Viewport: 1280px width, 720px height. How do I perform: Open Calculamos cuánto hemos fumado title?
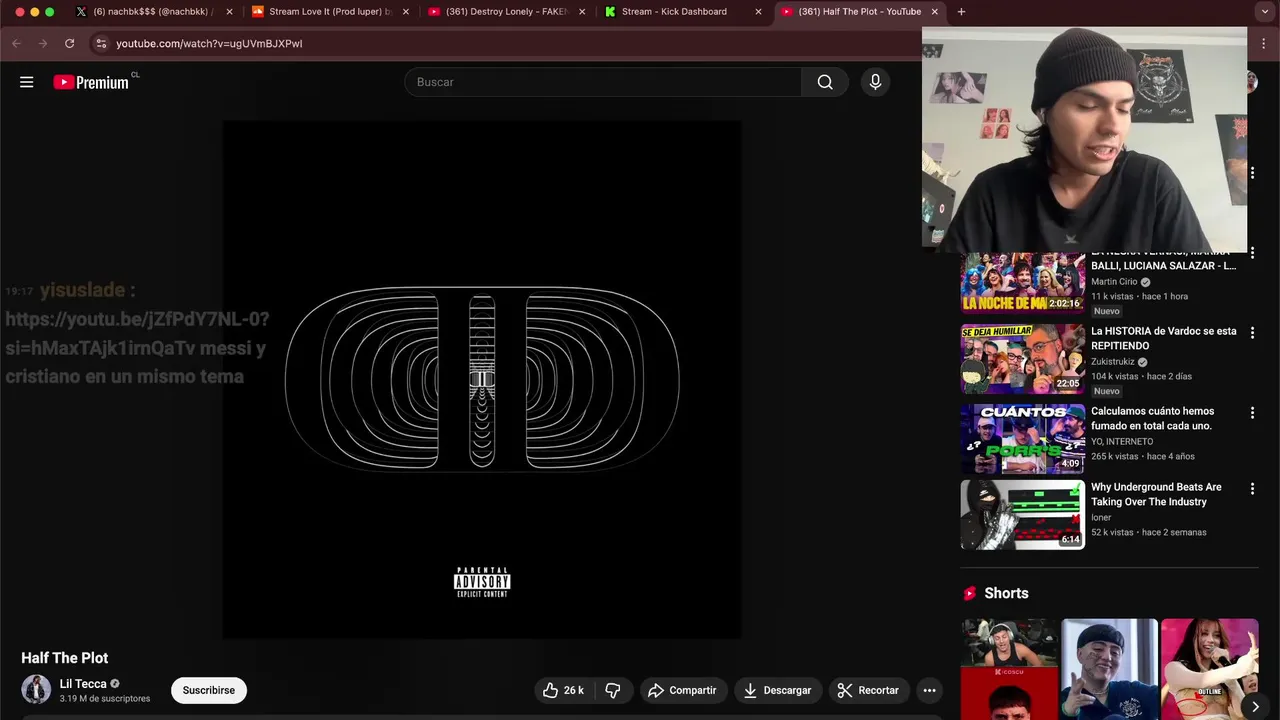[x=1152, y=418]
